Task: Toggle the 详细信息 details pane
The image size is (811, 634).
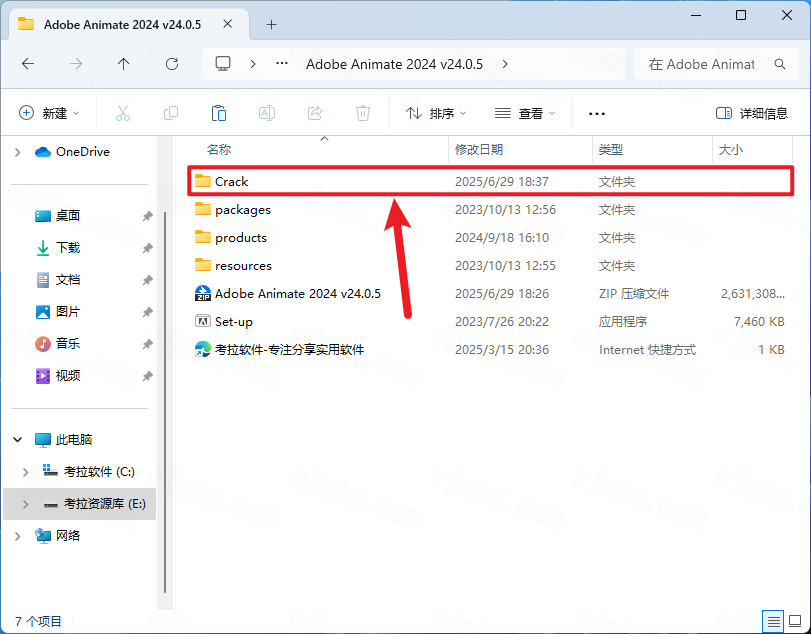Action: (752, 114)
